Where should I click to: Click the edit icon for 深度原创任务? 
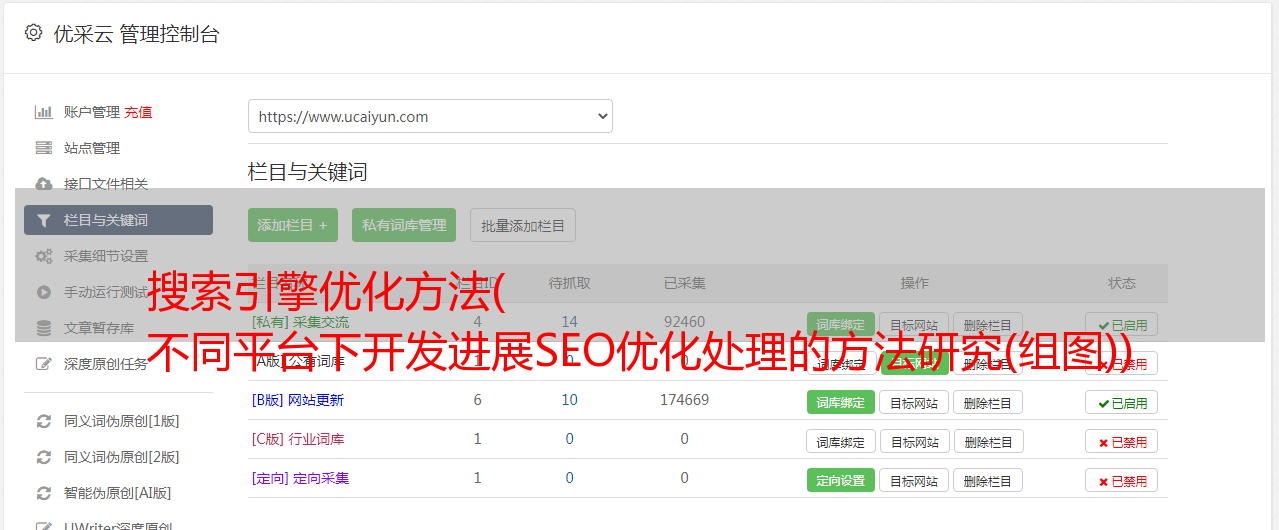click(x=43, y=364)
